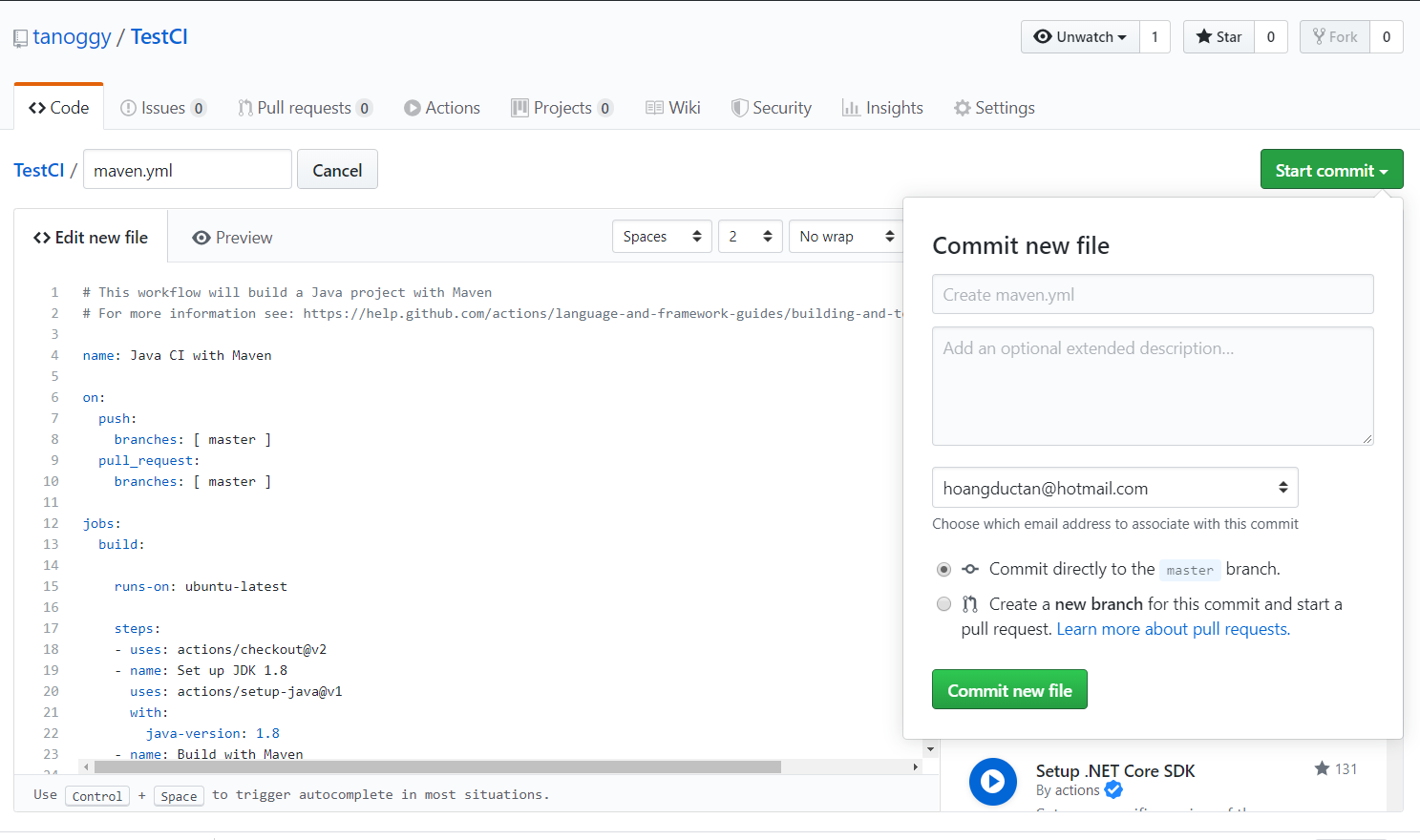Image resolution: width=1420 pixels, height=840 pixels.
Task: Select 'Commit directly to the master branch' radio
Action: (x=943, y=569)
